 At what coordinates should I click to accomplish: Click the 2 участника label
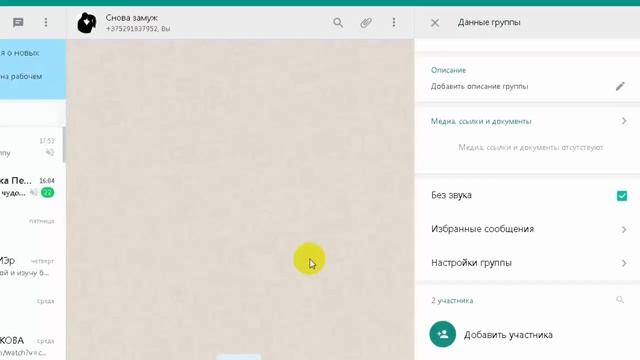452,300
